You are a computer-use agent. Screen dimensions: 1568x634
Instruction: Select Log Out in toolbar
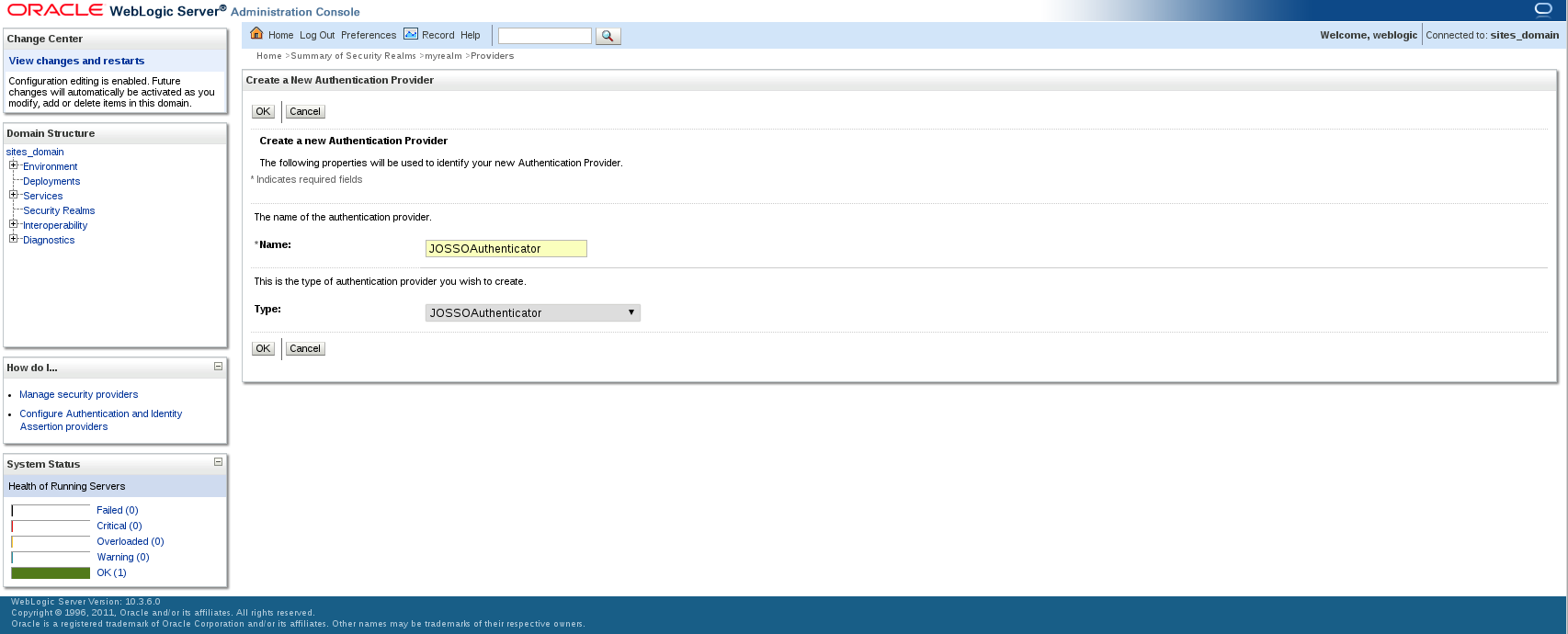pyautogui.click(x=317, y=35)
